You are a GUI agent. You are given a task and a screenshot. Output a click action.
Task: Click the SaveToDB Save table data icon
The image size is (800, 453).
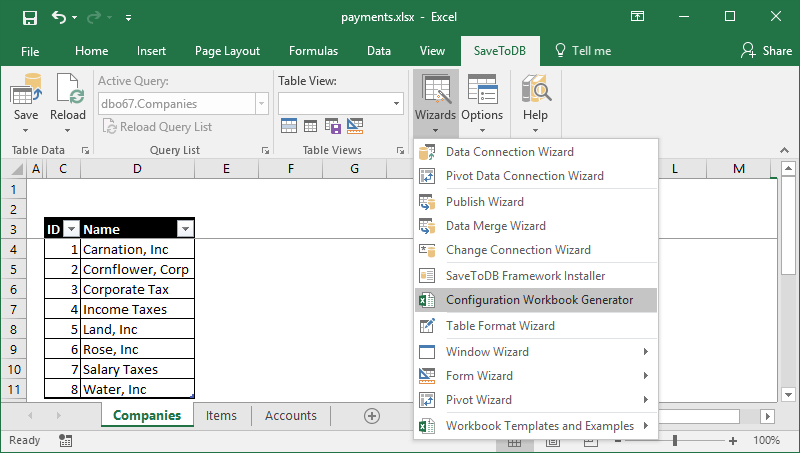click(26, 90)
